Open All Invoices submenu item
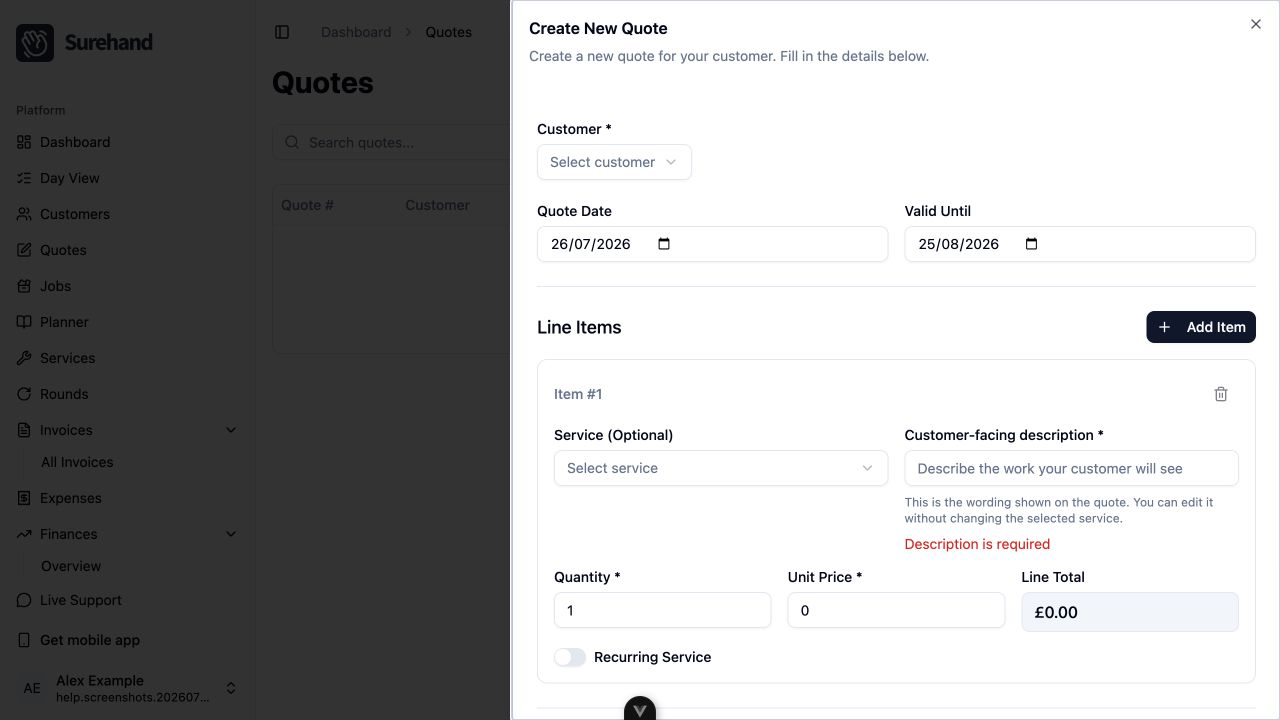This screenshot has height=720, width=1280. [77, 462]
